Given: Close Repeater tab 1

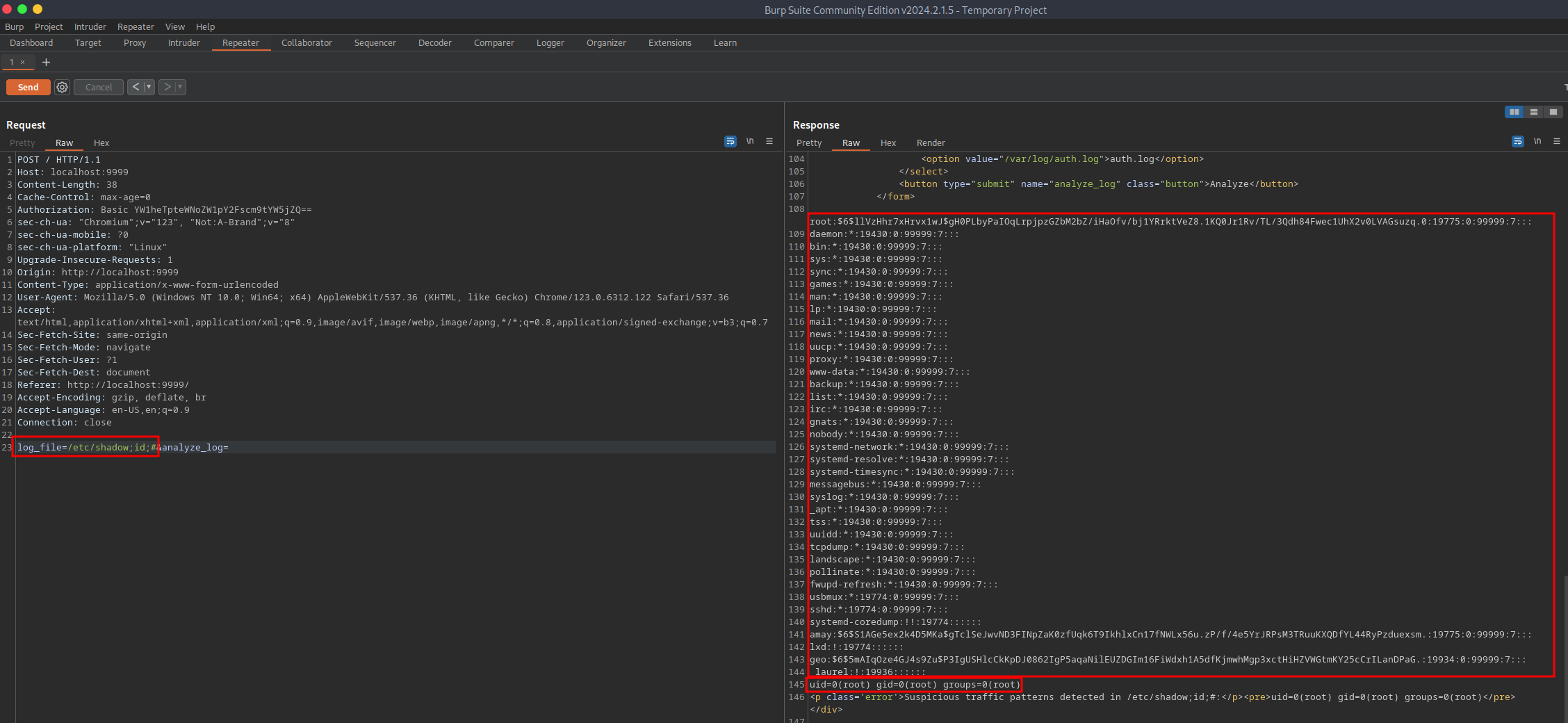Looking at the screenshot, I should (x=22, y=62).
